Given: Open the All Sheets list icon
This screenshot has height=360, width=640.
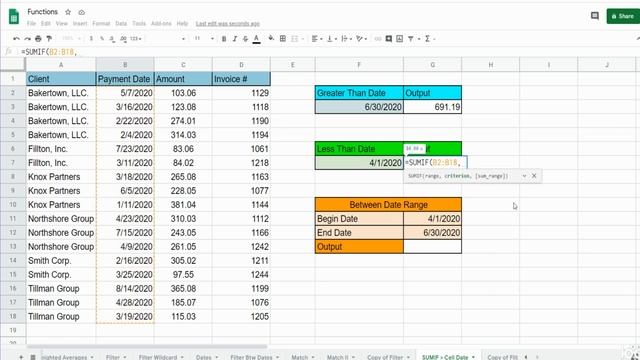Looking at the screenshot, I should click(33, 357).
